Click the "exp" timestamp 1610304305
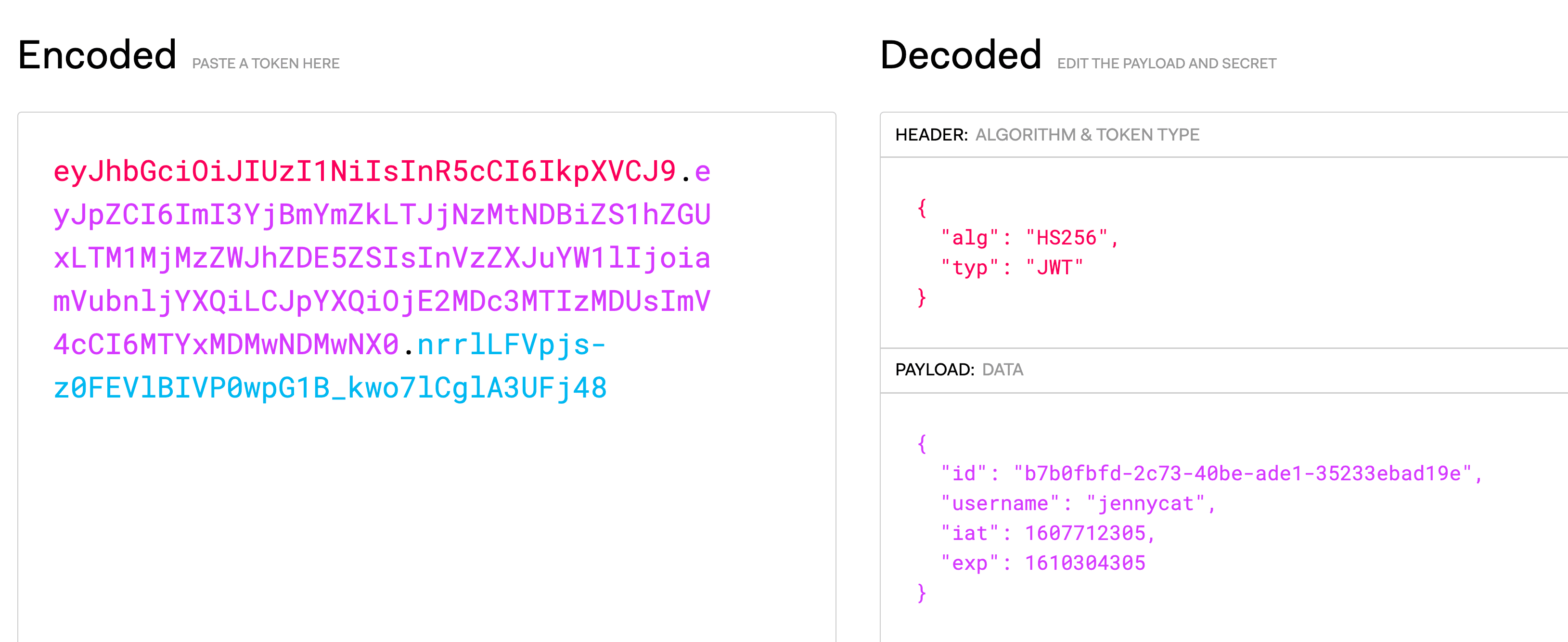Viewport: 1568px width, 642px height. click(x=1085, y=563)
